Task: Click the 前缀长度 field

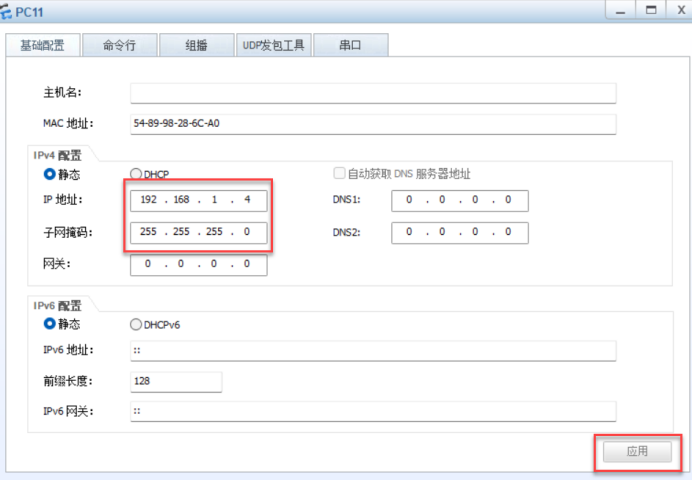Action: click(x=175, y=381)
